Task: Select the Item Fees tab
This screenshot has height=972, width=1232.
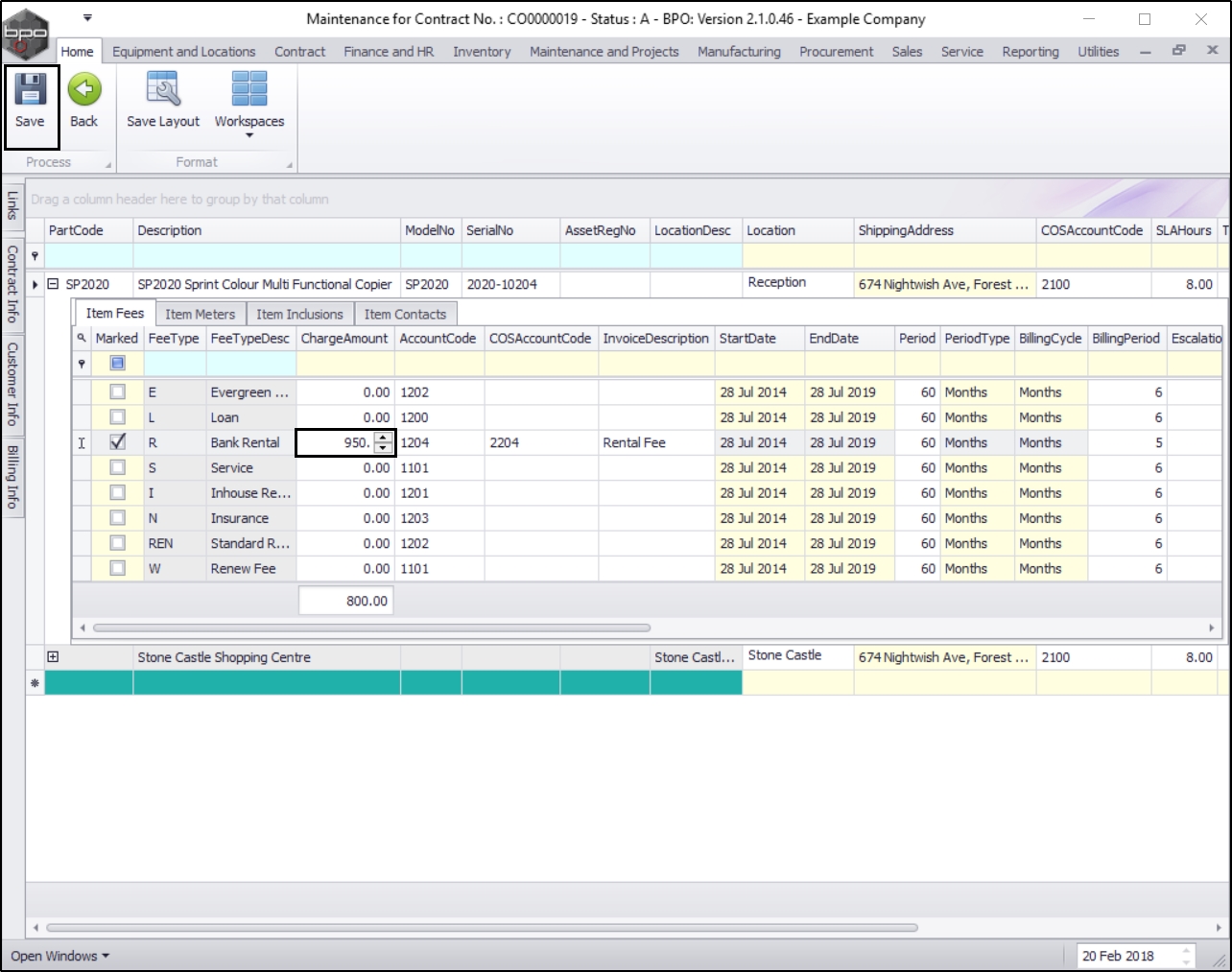Action: [x=115, y=313]
